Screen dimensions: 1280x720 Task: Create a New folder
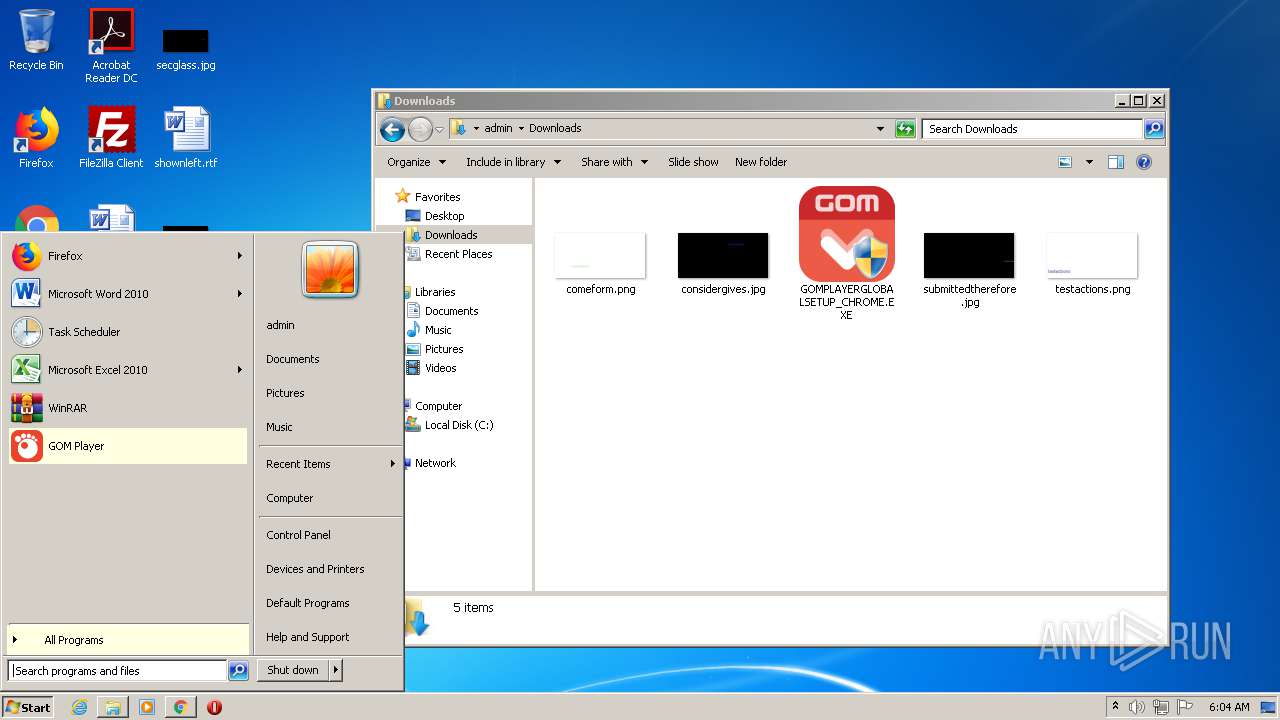[x=761, y=162]
